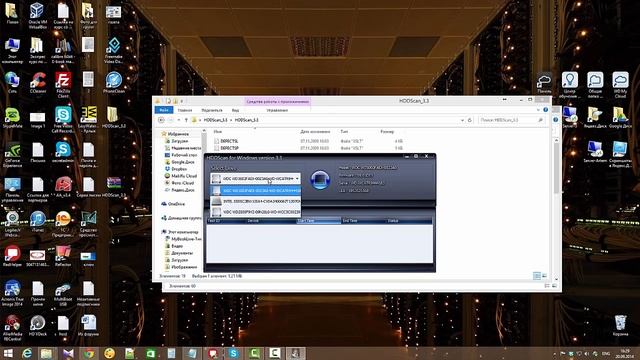The width and height of the screenshot is (640, 360).
Task: Select Mail.Ru Cloud in Explorer sidebar
Action: tap(181, 176)
